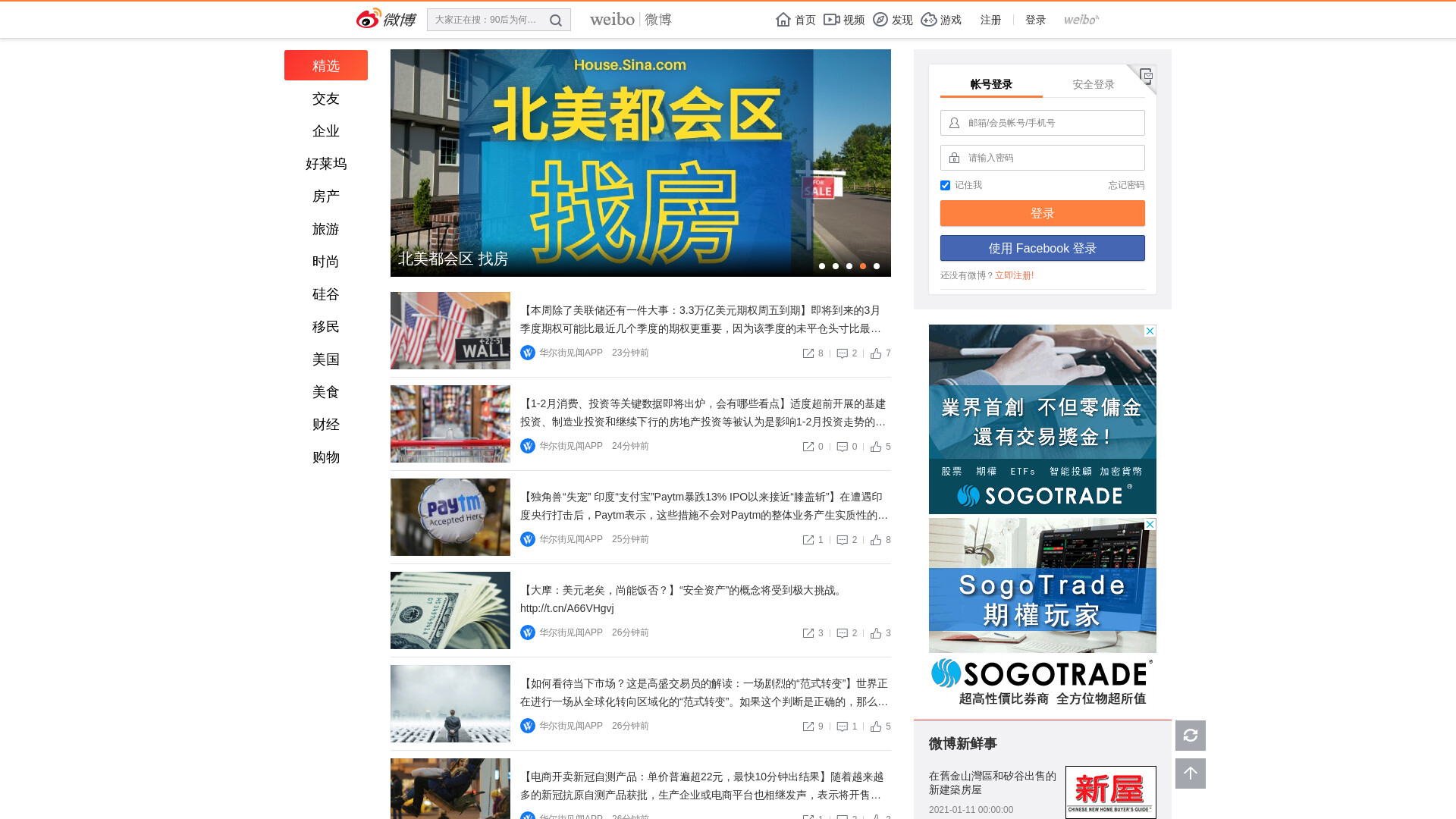Click the orange 登录 button
The width and height of the screenshot is (1456, 819).
(x=1043, y=213)
